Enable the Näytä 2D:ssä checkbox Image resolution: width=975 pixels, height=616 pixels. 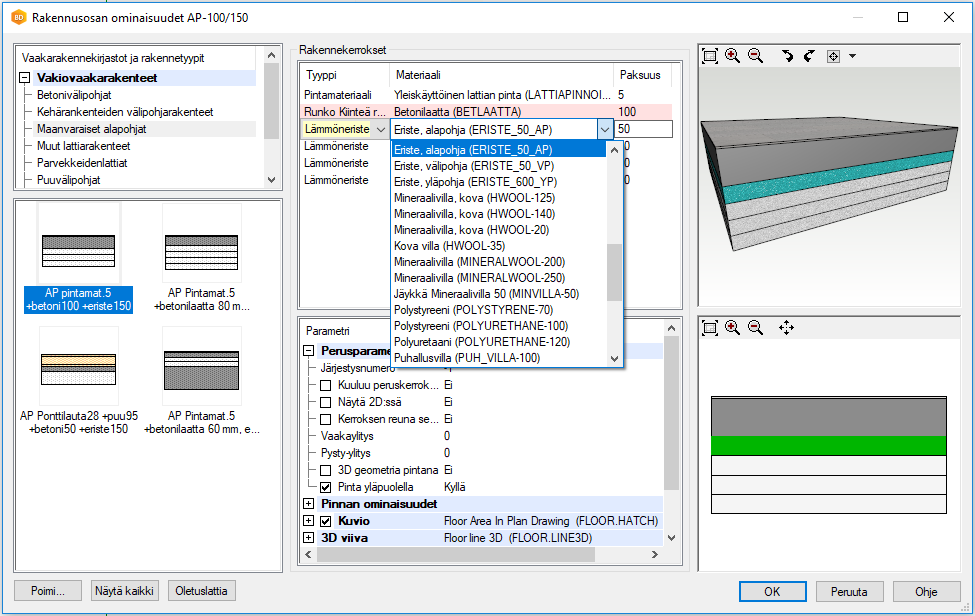326,402
